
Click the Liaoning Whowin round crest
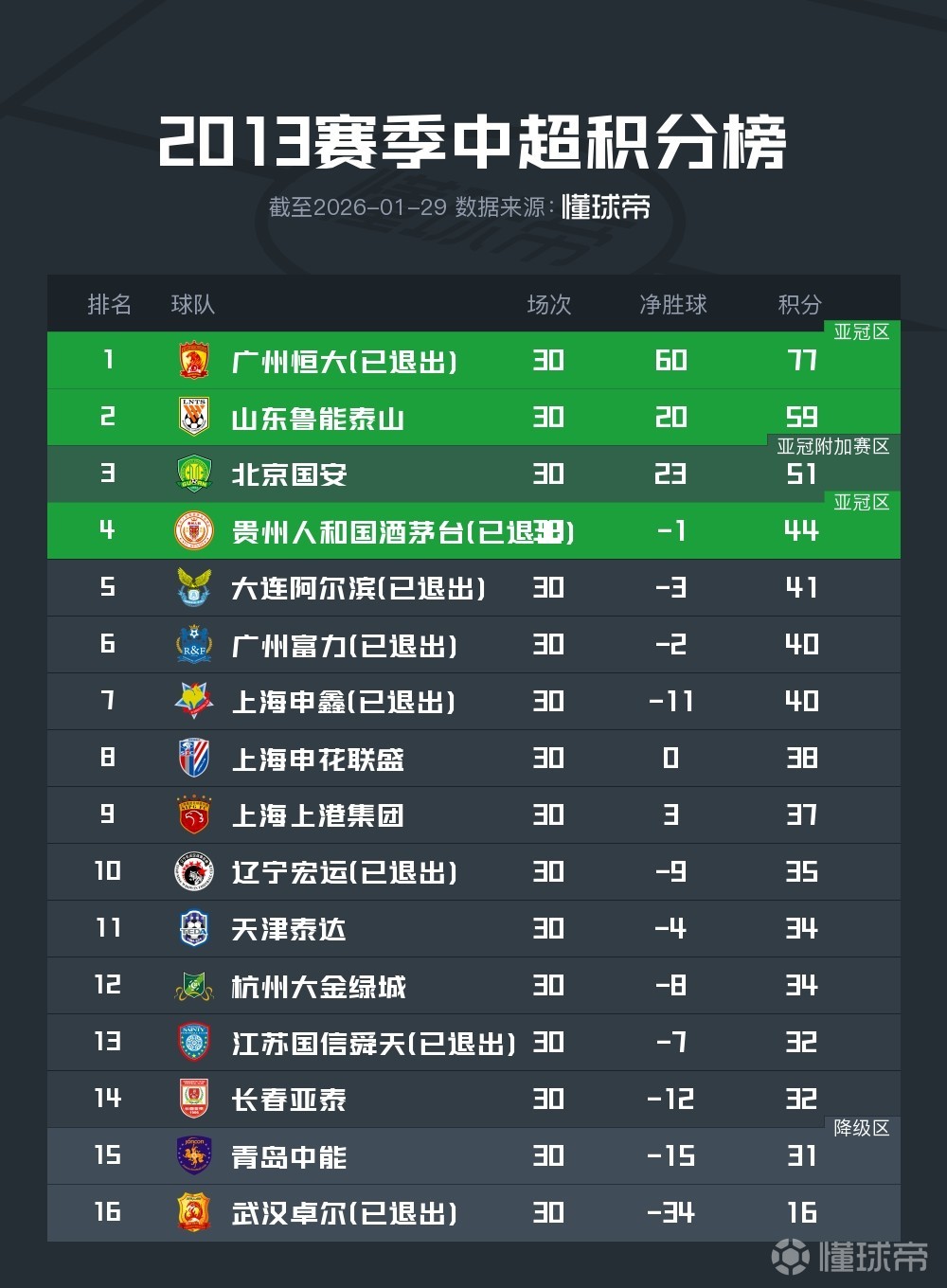pos(194,872)
